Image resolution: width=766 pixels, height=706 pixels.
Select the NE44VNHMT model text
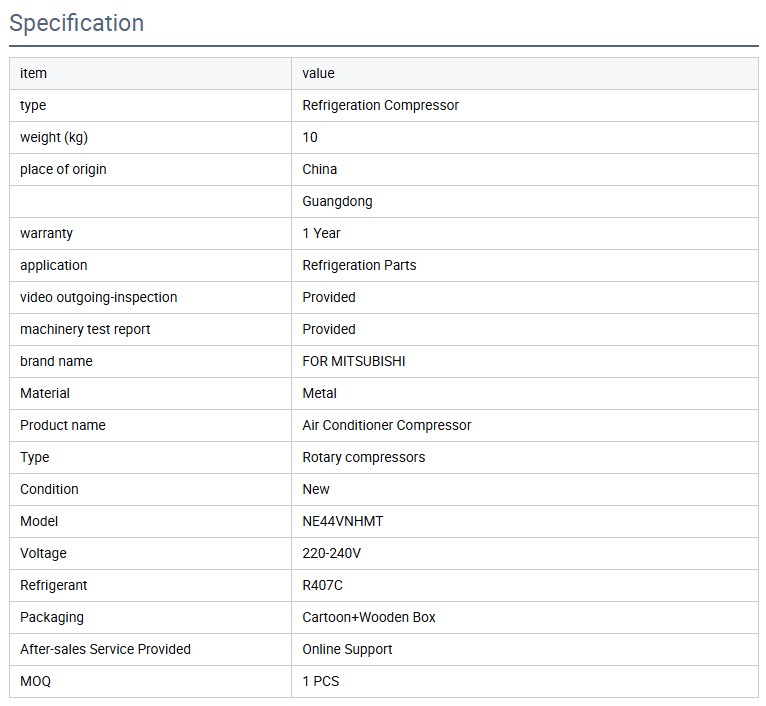(342, 521)
